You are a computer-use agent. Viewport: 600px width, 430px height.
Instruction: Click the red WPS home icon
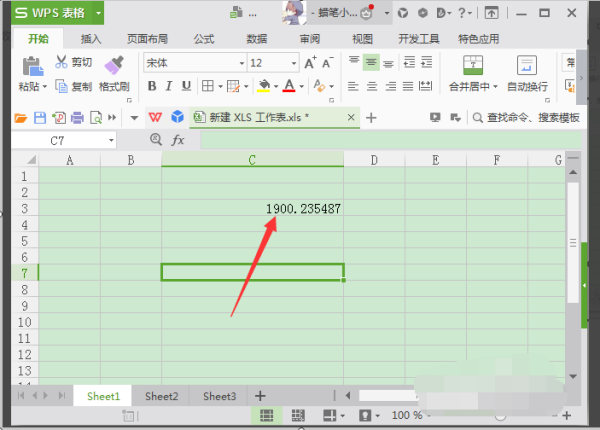(155, 117)
